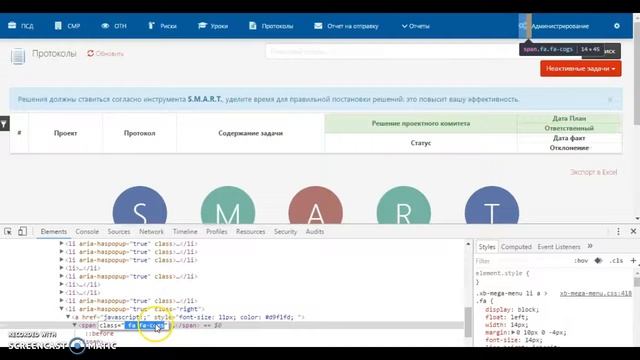Click the Протоколы page document icon

(18, 56)
